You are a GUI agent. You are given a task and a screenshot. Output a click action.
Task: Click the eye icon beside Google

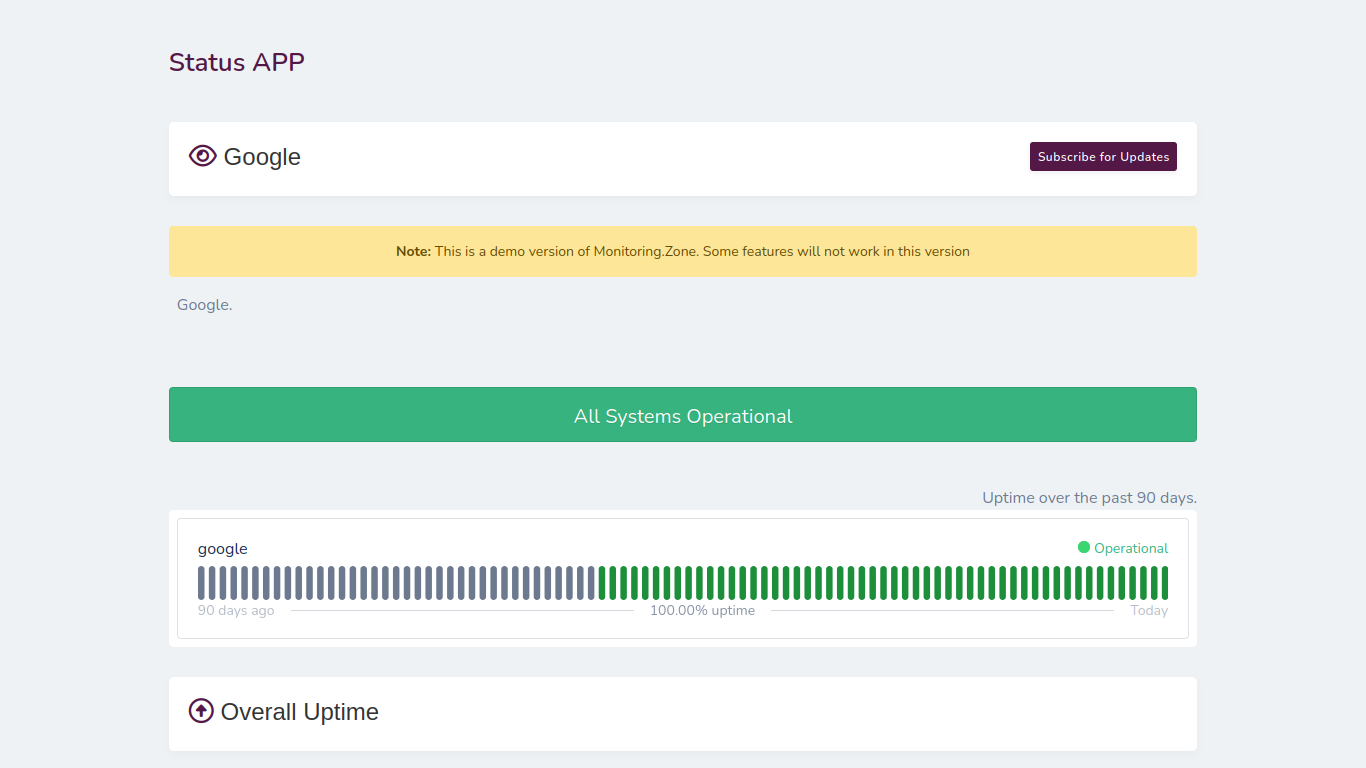[203, 156]
